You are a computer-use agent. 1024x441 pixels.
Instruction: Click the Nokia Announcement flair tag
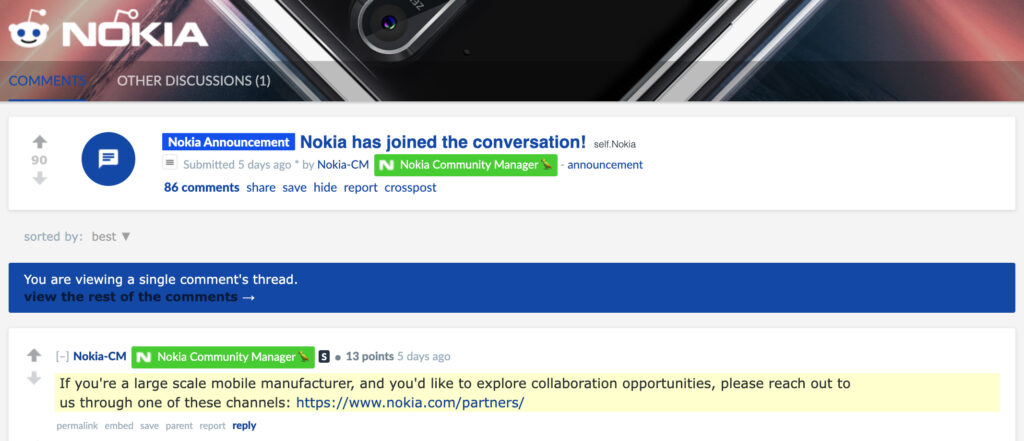coord(229,142)
